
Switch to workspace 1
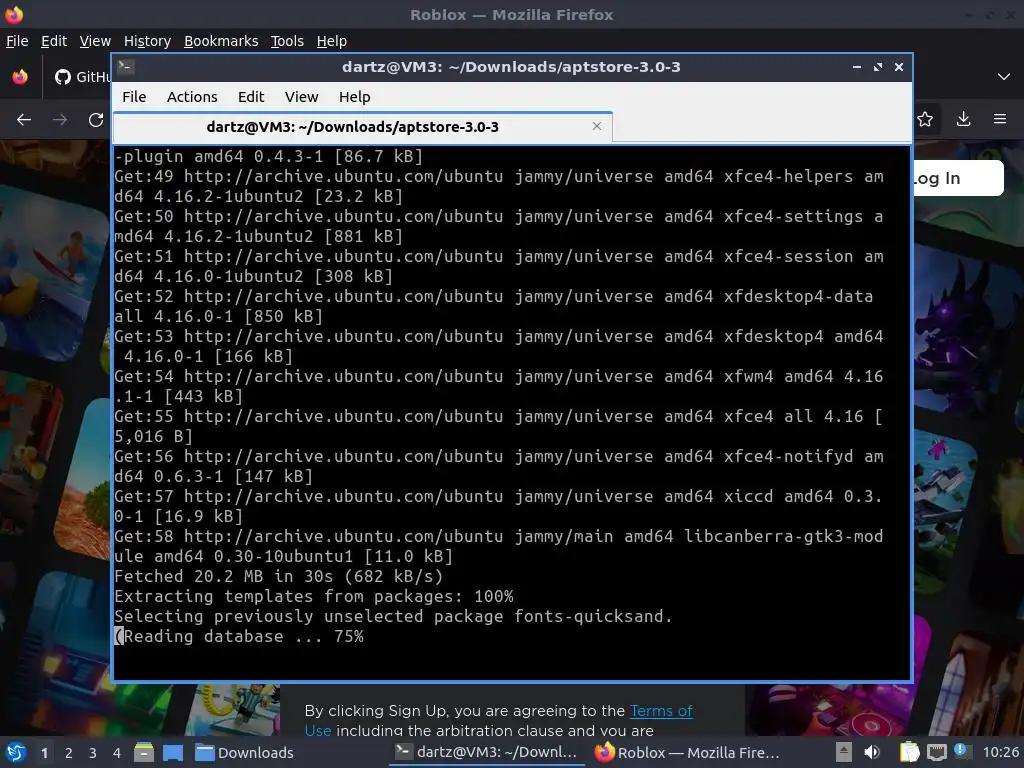coord(44,753)
